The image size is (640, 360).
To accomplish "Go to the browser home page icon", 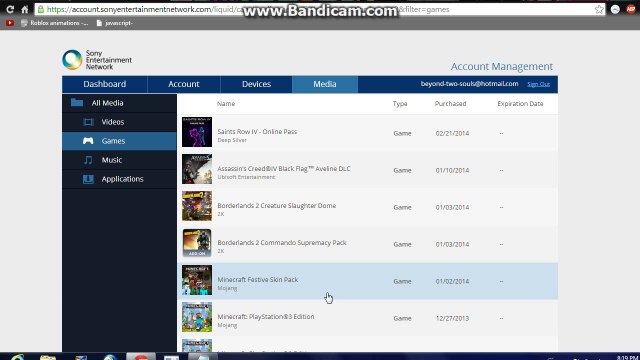I will click(x=24, y=9).
